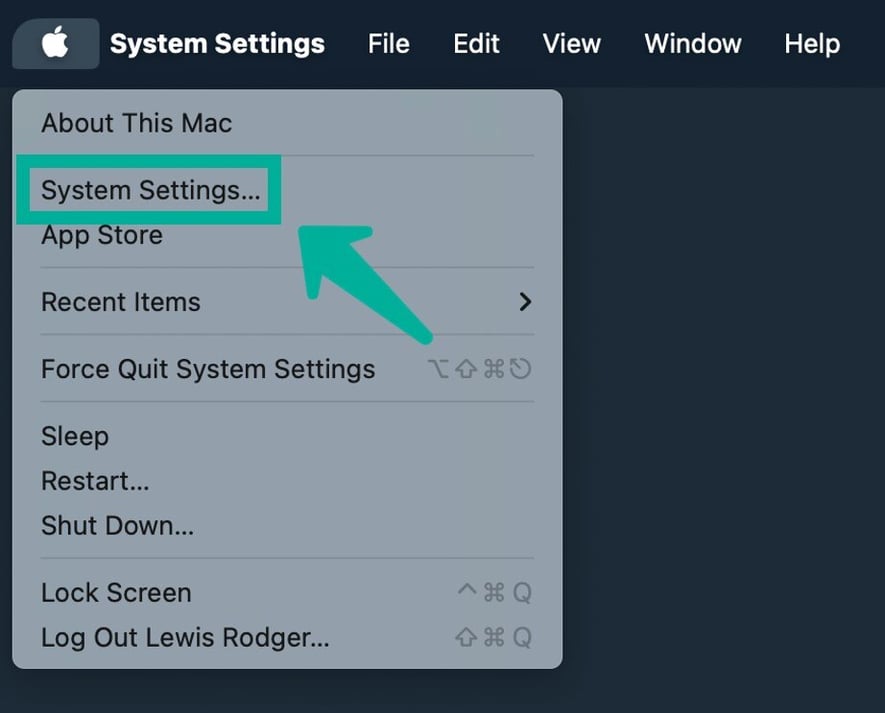
Task: Open the Edit menu
Action: click(x=475, y=43)
